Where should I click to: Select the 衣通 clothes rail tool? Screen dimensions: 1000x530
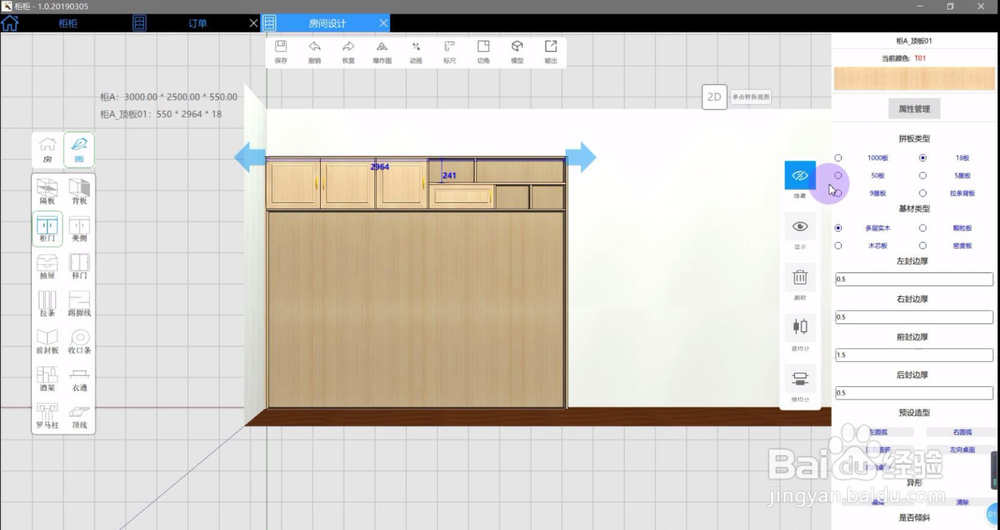point(79,379)
